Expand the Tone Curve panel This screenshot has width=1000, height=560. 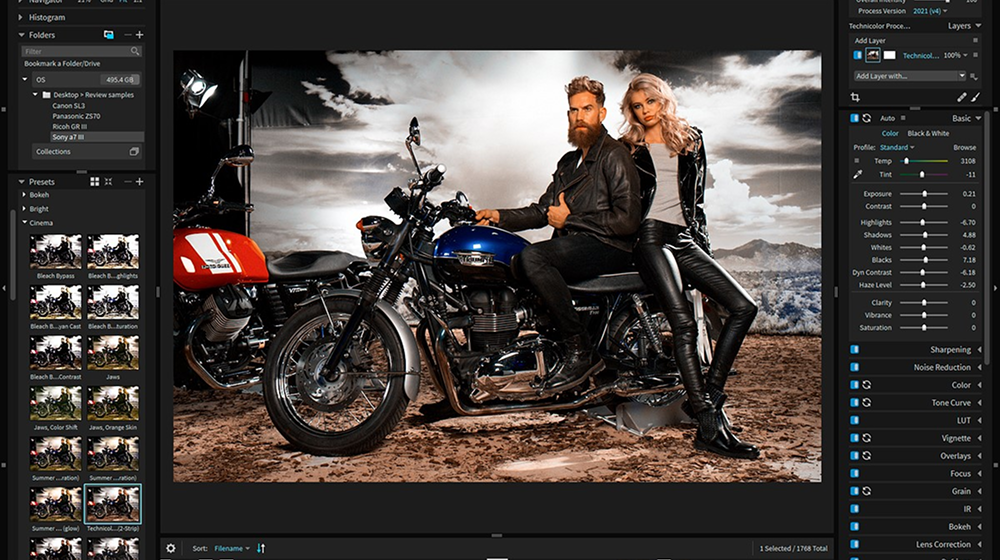tap(979, 403)
